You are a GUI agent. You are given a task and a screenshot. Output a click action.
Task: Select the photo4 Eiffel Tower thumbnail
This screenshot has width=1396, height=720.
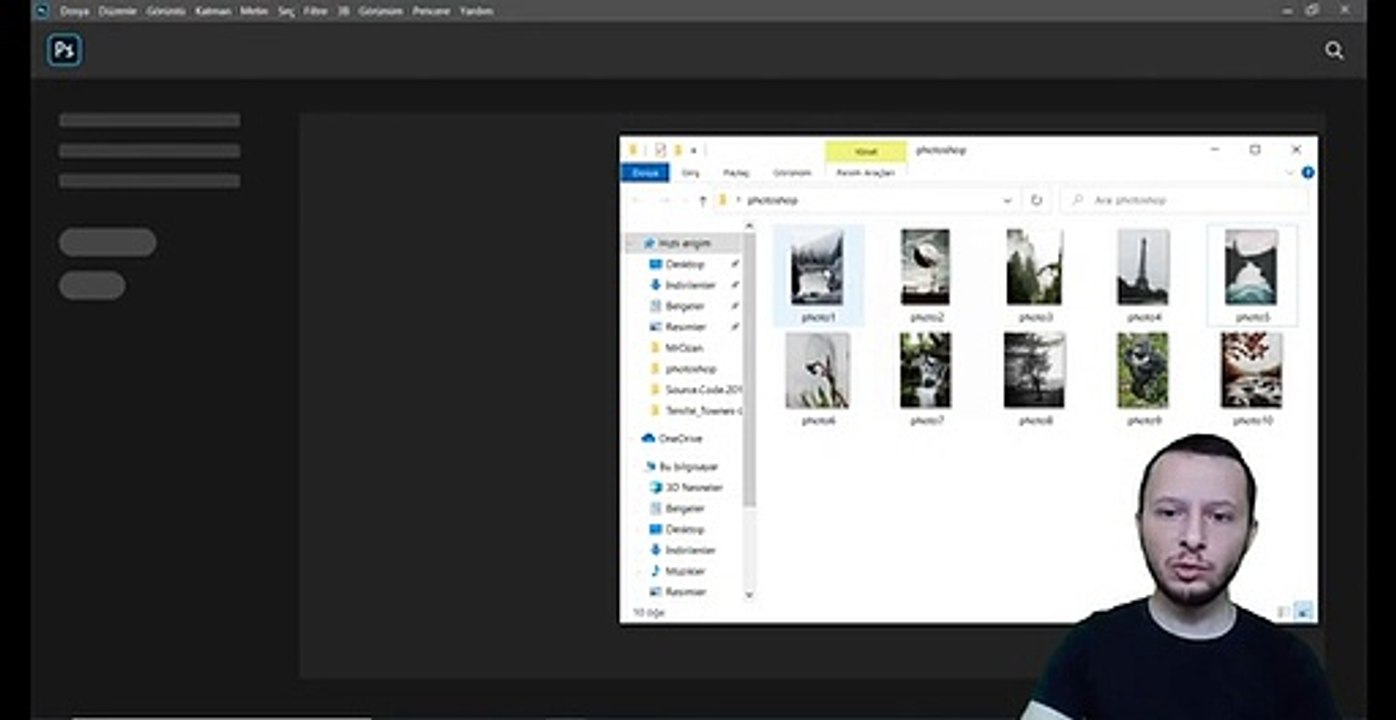pos(1143,267)
